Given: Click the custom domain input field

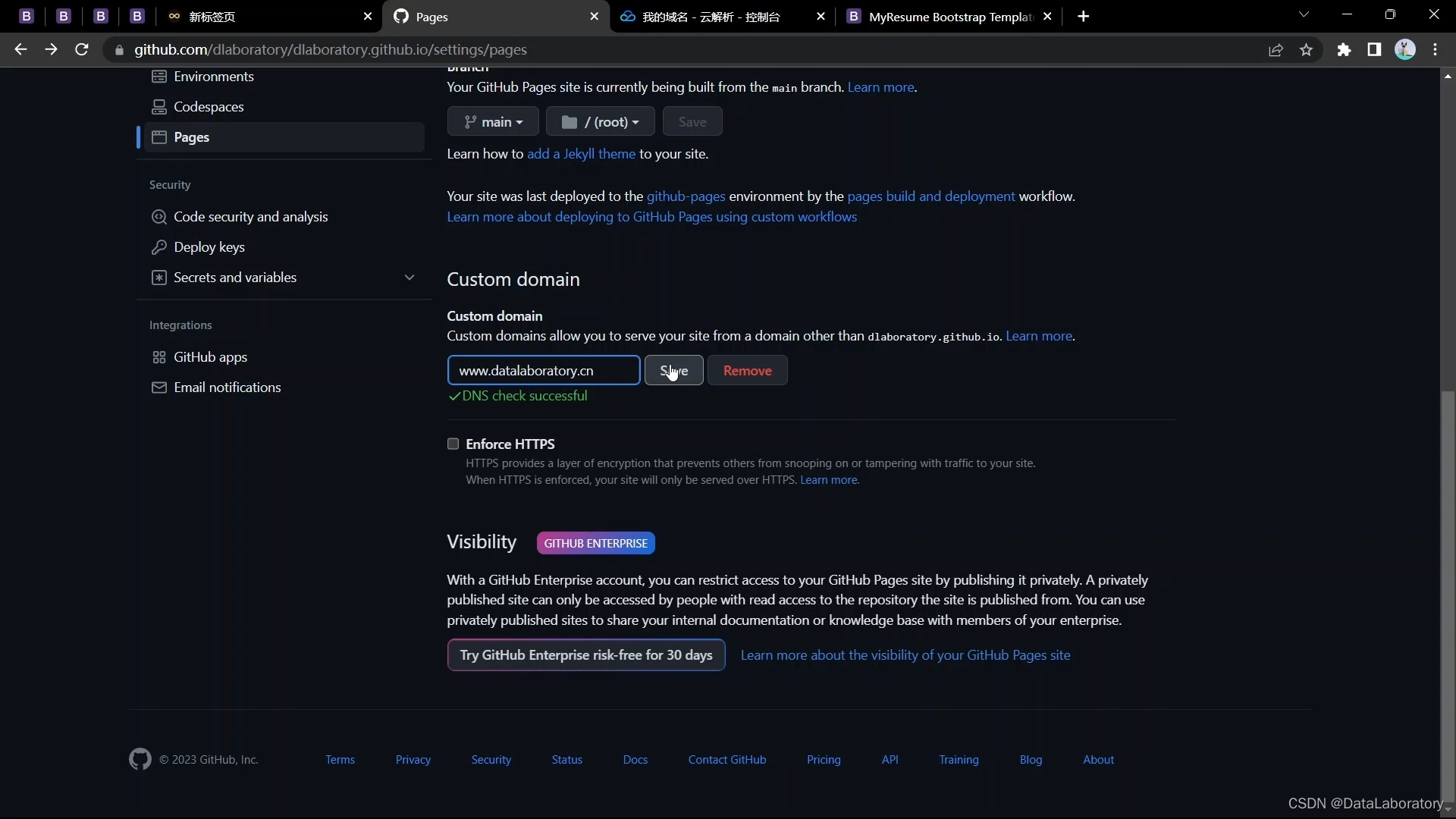Looking at the screenshot, I should [544, 371].
